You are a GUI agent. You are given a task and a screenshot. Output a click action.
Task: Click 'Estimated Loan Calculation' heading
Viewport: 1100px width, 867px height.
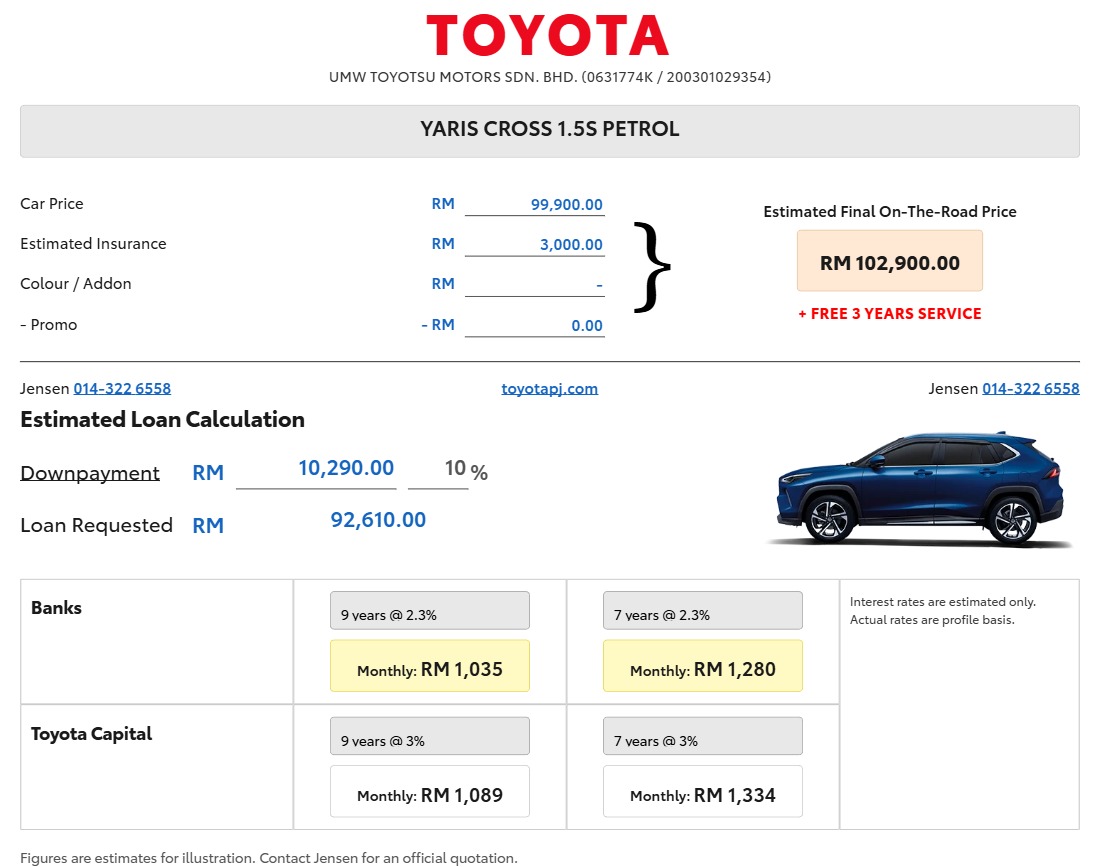(x=162, y=419)
